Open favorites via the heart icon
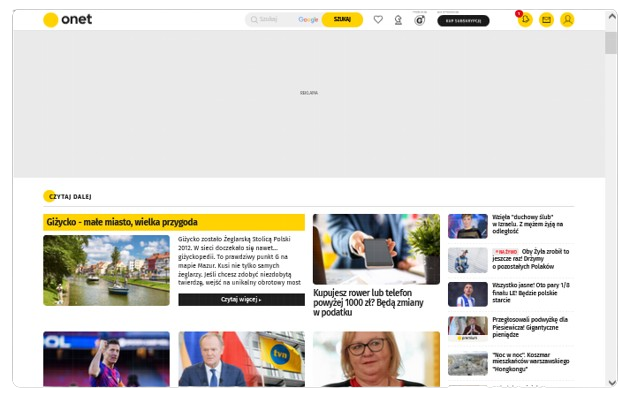630x396 pixels. click(378, 19)
